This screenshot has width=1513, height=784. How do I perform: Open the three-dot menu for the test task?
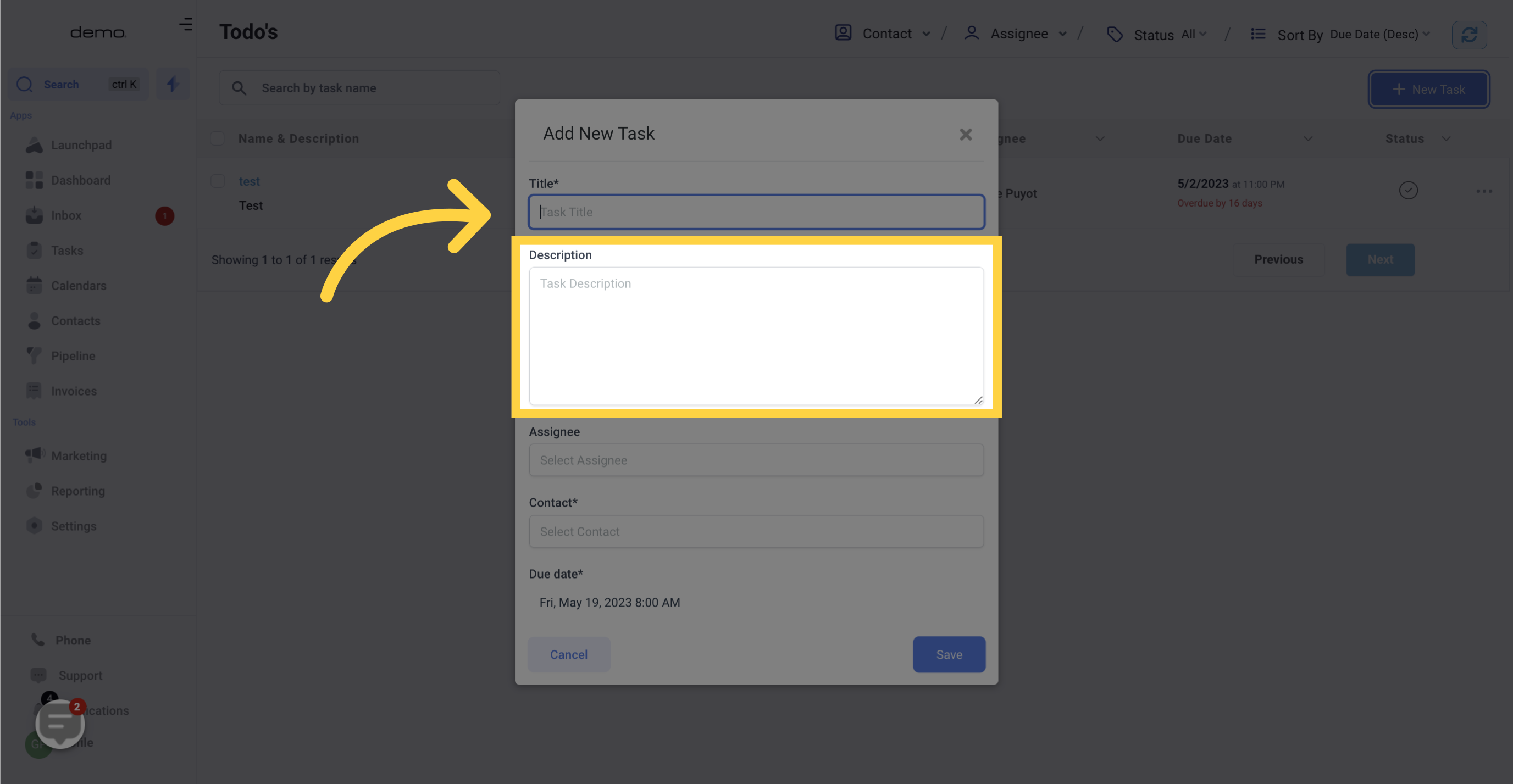coord(1484,191)
